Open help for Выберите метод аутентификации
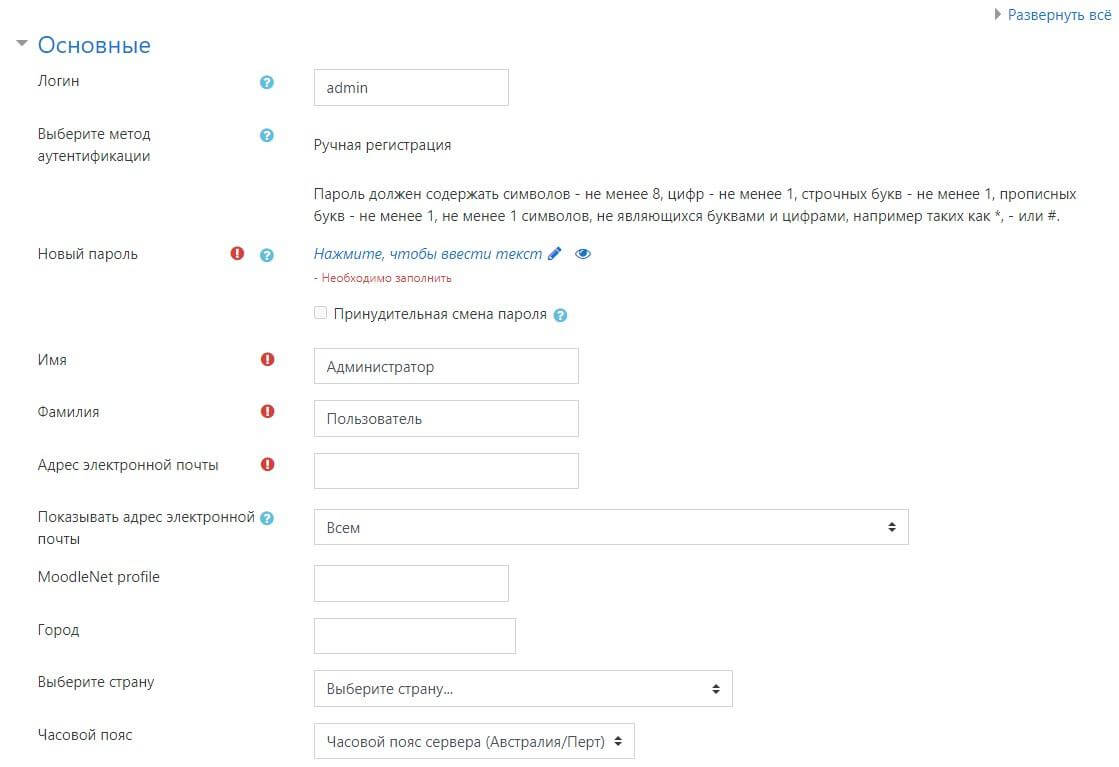This screenshot has width=1119, height=767. (x=267, y=135)
